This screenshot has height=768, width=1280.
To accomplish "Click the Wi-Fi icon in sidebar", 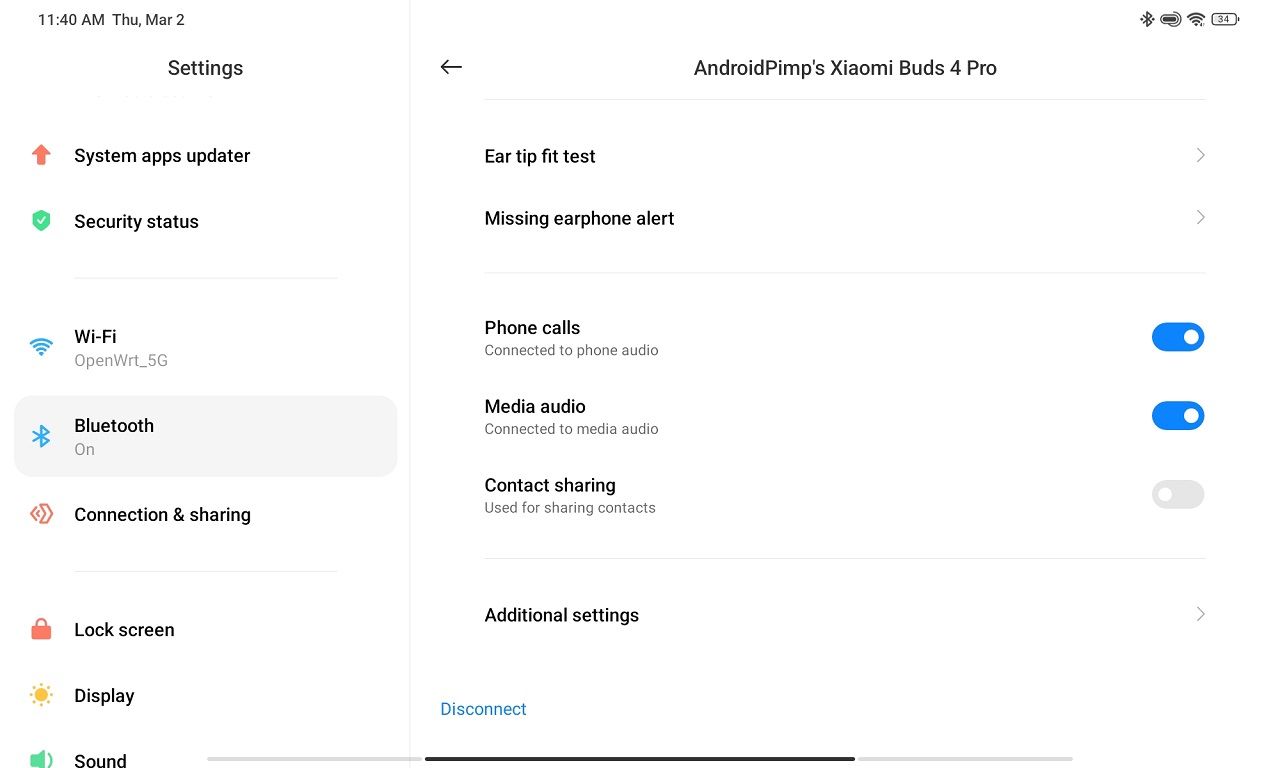I will pyautogui.click(x=41, y=347).
